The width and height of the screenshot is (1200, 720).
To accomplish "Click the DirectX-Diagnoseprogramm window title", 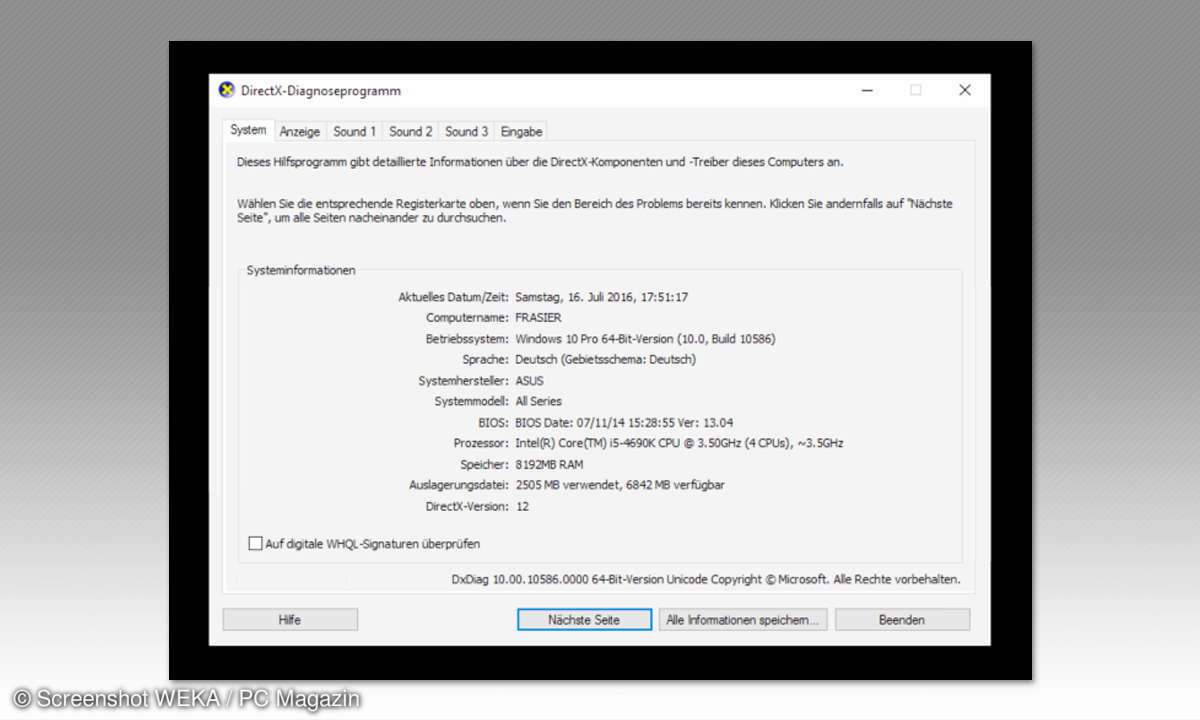I will coord(321,90).
